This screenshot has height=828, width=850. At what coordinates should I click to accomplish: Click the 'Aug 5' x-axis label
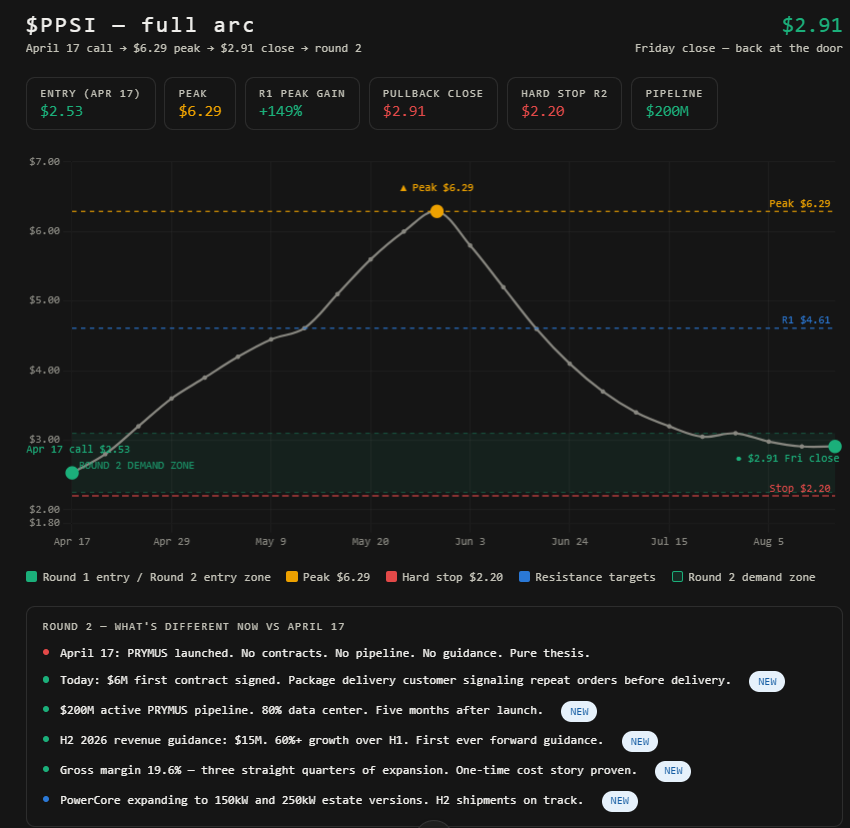(x=768, y=541)
